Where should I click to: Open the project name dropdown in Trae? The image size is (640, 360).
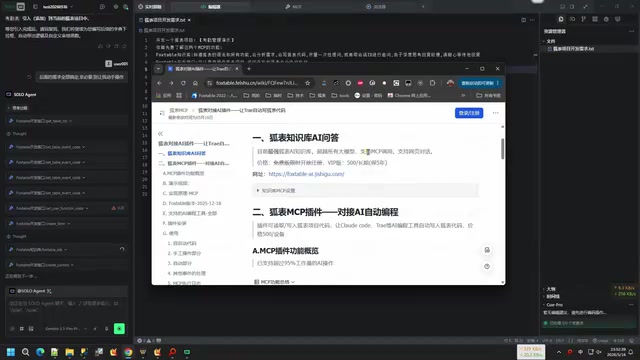(58, 7)
